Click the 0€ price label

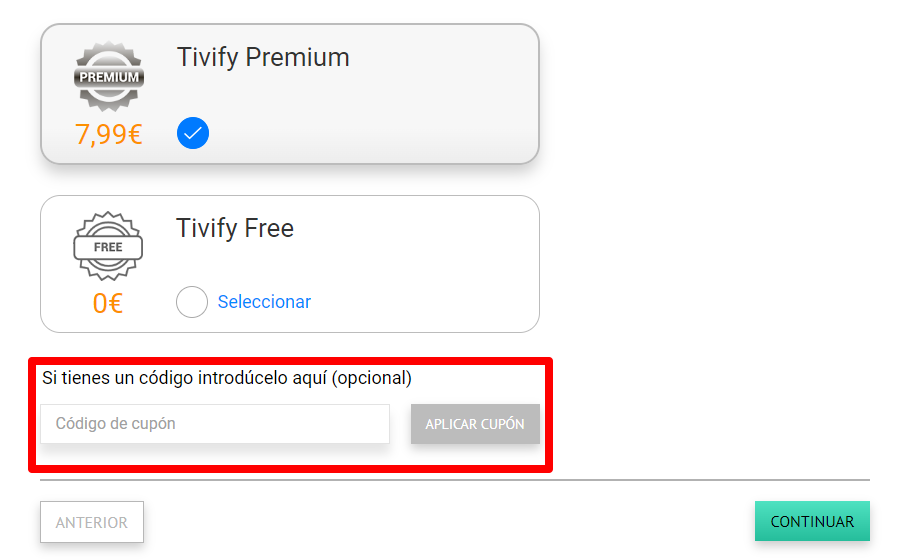[108, 303]
